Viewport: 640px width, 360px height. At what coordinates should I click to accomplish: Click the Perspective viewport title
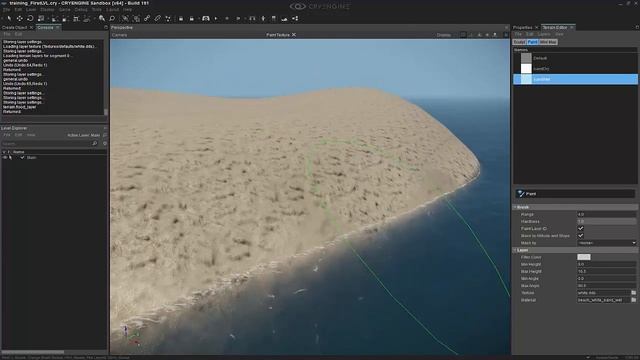click(x=122, y=27)
